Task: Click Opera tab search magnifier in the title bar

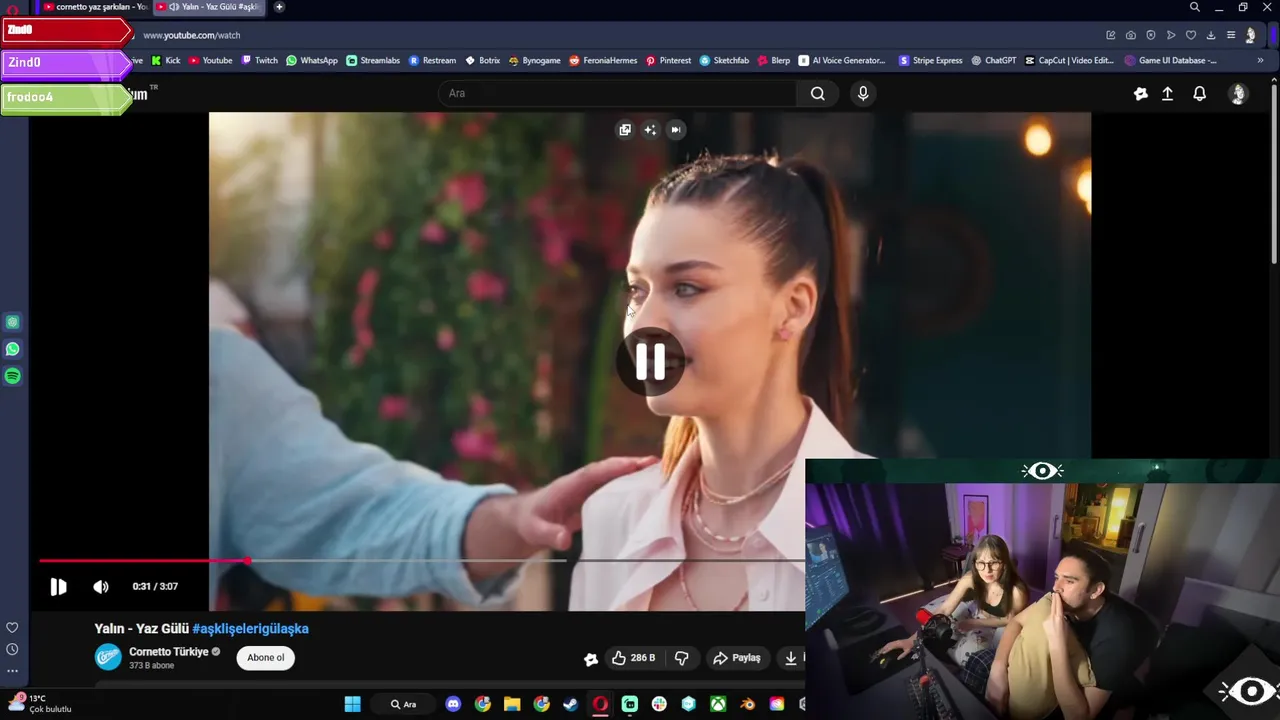Action: [1194, 7]
